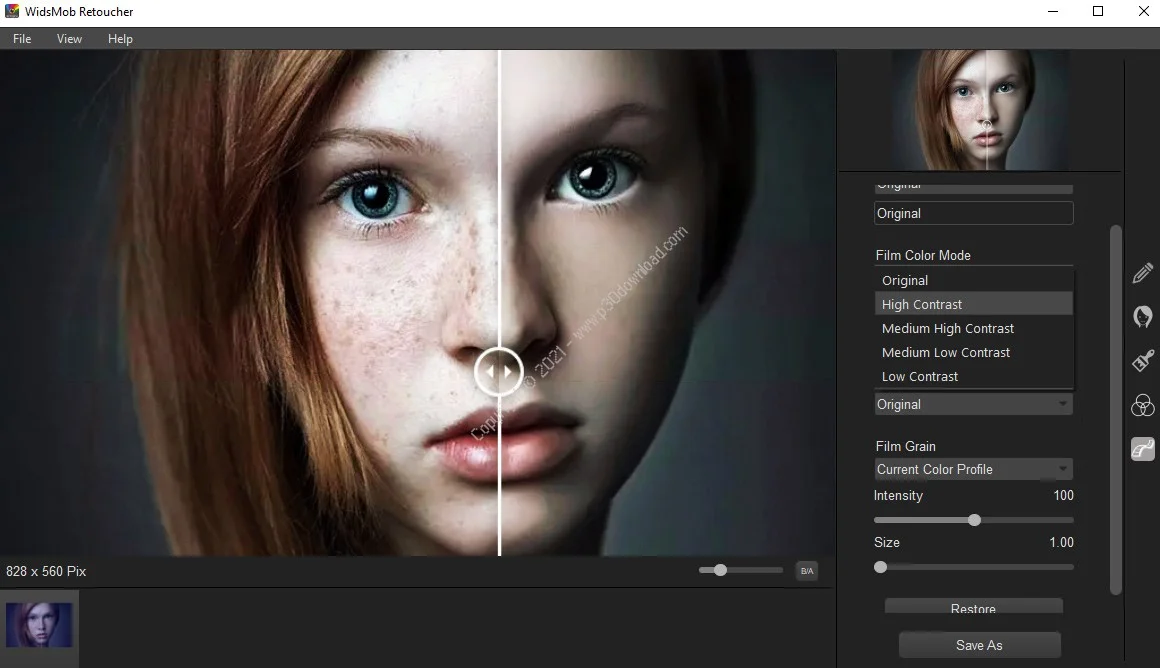Open the Original combo box at panel top

point(972,213)
